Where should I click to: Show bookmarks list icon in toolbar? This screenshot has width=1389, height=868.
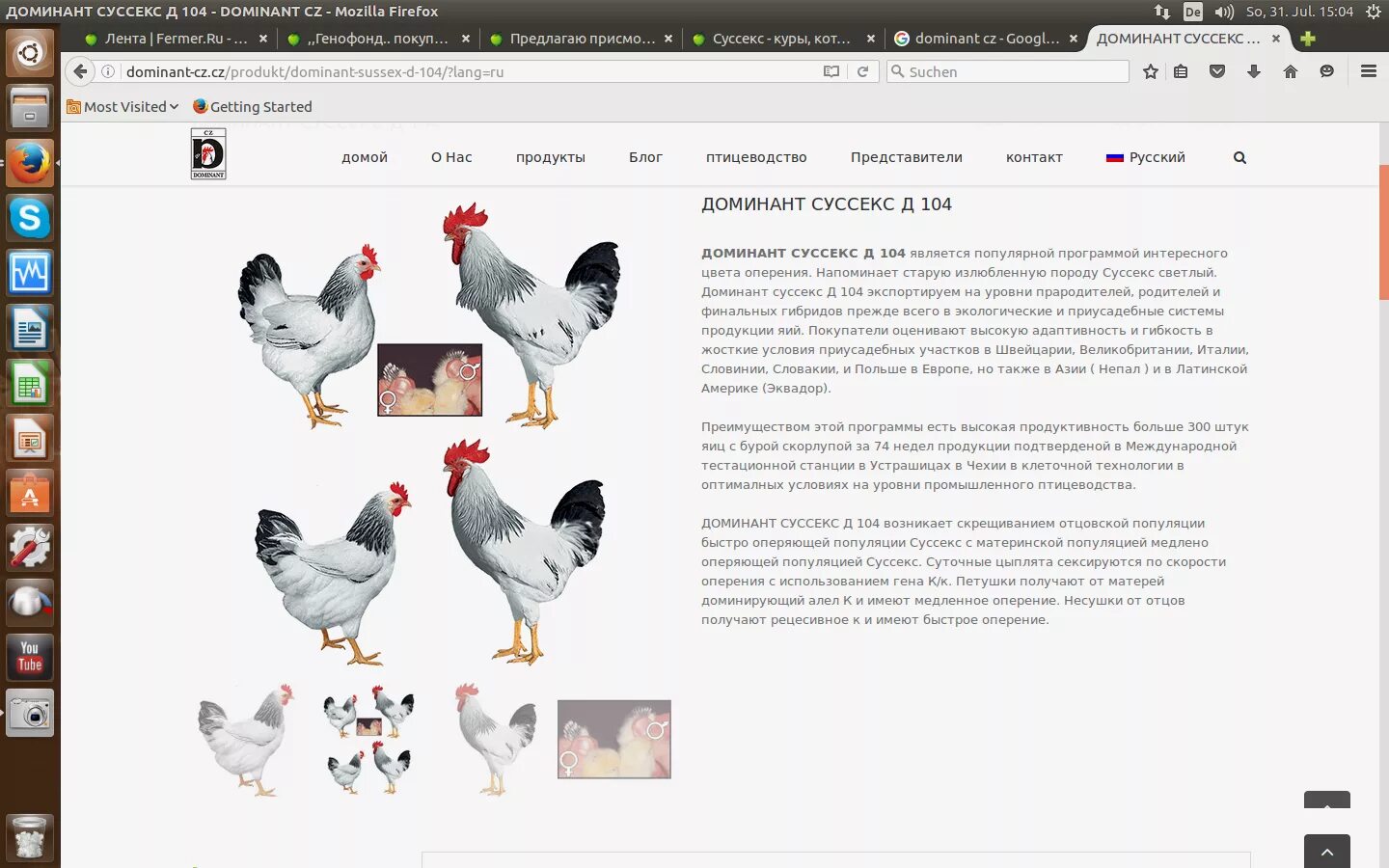coord(1181,71)
